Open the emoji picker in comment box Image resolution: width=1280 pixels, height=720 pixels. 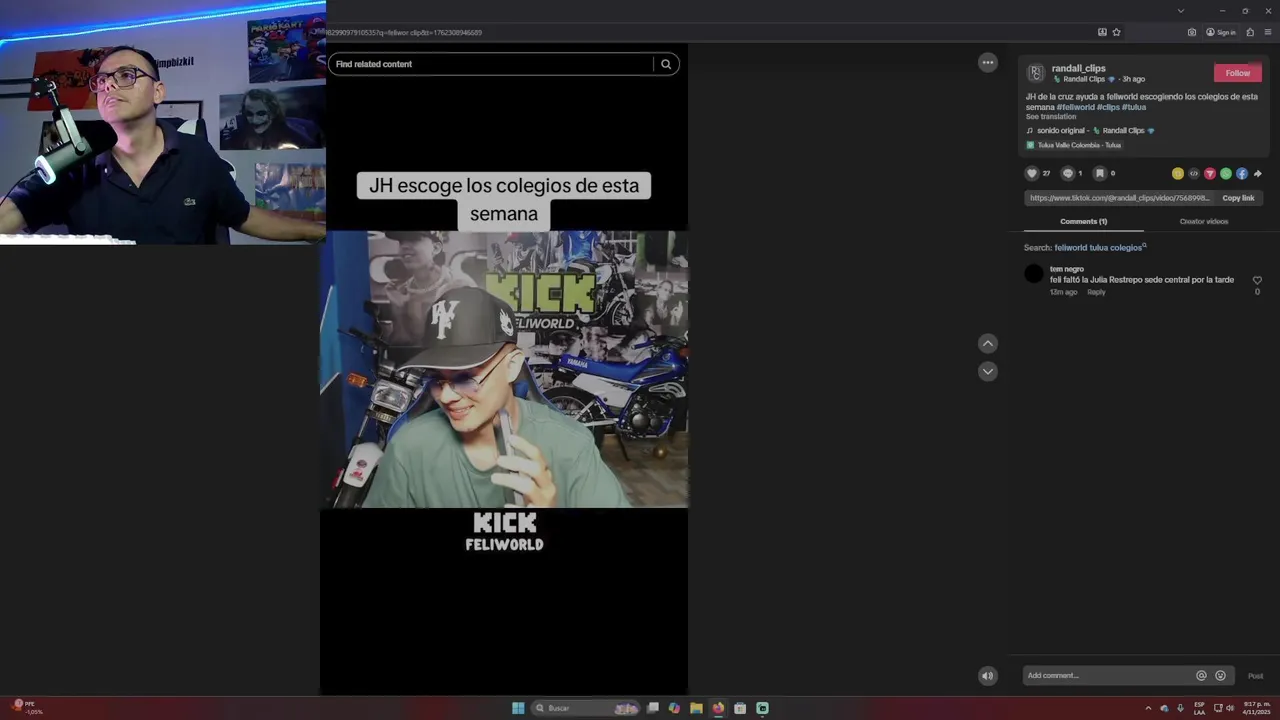[x=1220, y=676]
